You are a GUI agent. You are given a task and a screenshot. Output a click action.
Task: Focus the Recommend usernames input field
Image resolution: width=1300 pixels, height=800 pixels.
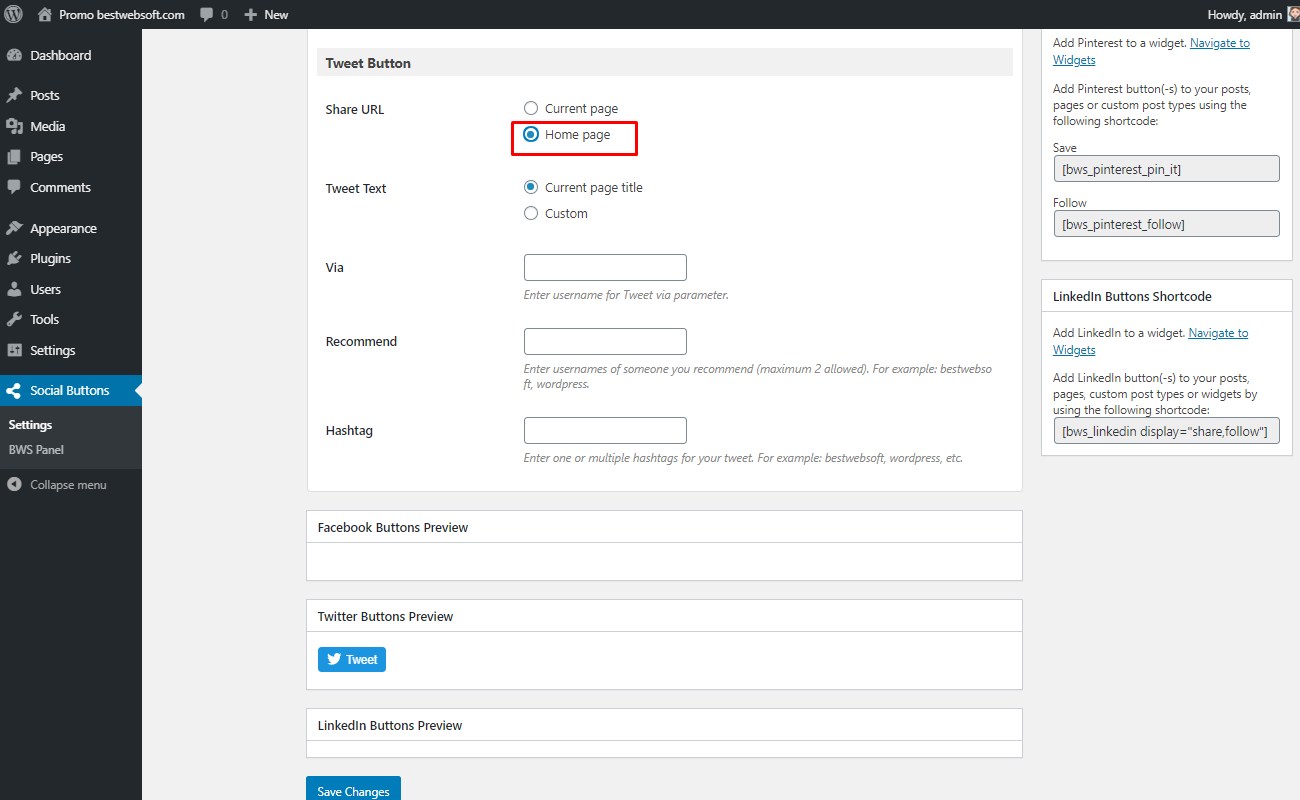point(605,341)
